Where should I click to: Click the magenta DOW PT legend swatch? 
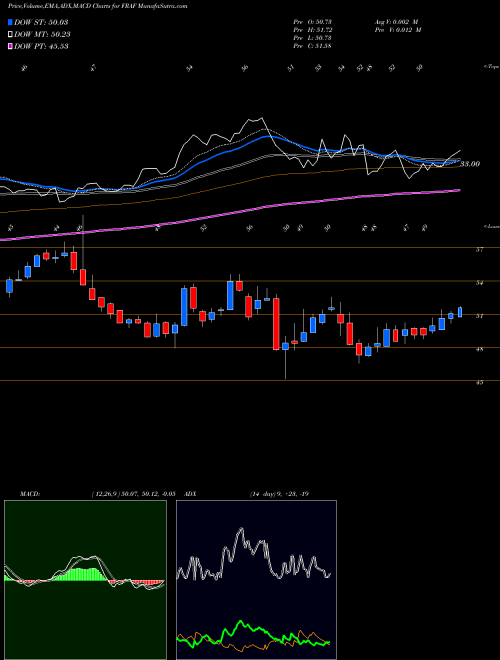coord(10,46)
